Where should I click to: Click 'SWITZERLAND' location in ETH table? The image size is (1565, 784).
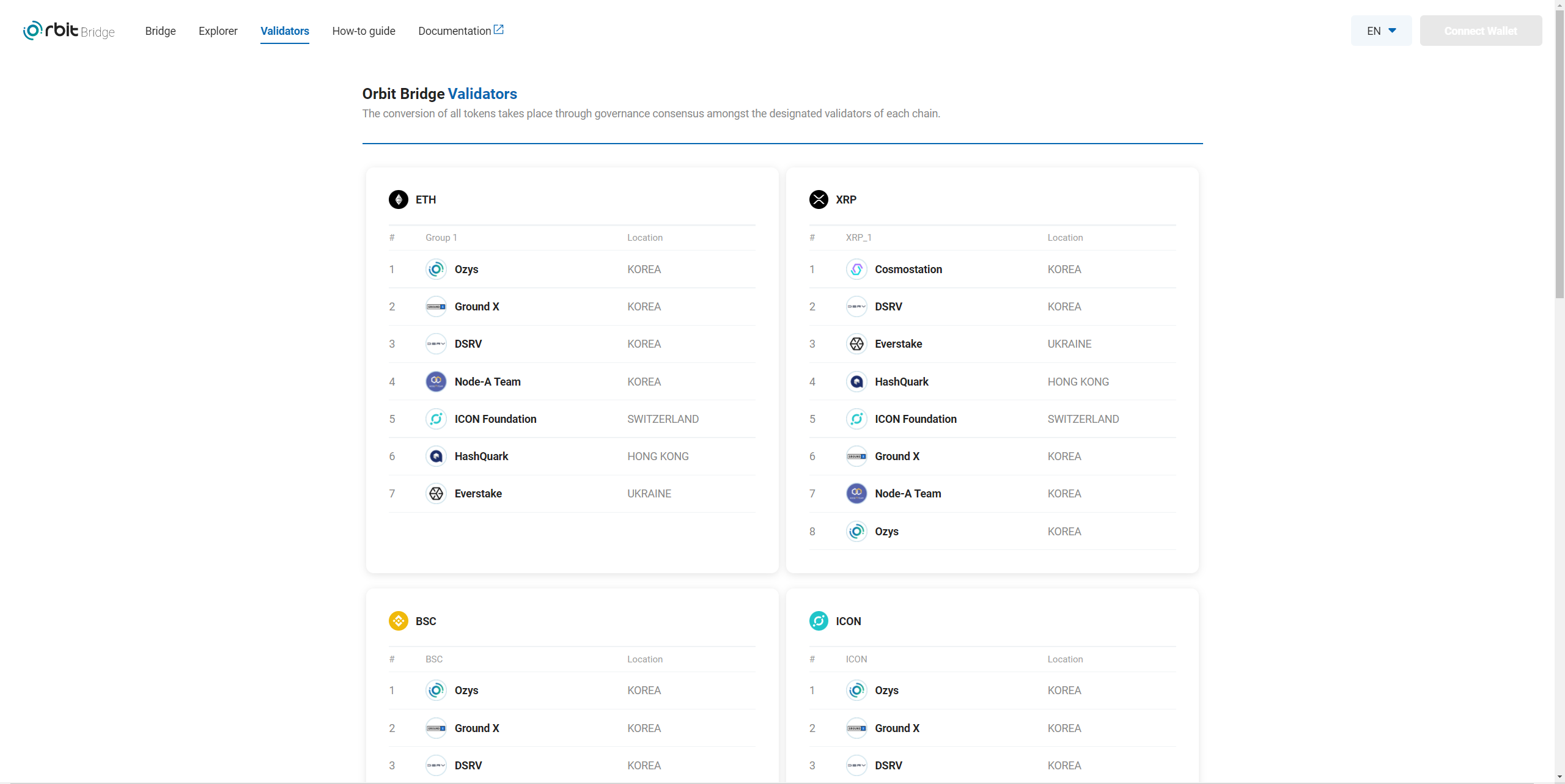[x=663, y=419]
